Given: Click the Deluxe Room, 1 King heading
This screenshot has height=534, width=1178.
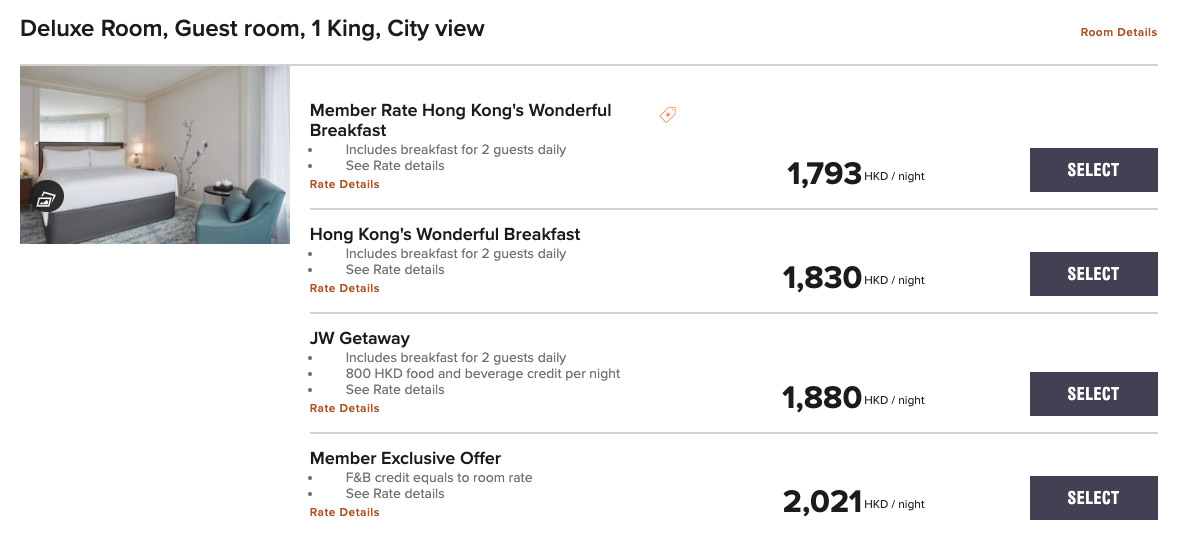Looking at the screenshot, I should coord(252,29).
